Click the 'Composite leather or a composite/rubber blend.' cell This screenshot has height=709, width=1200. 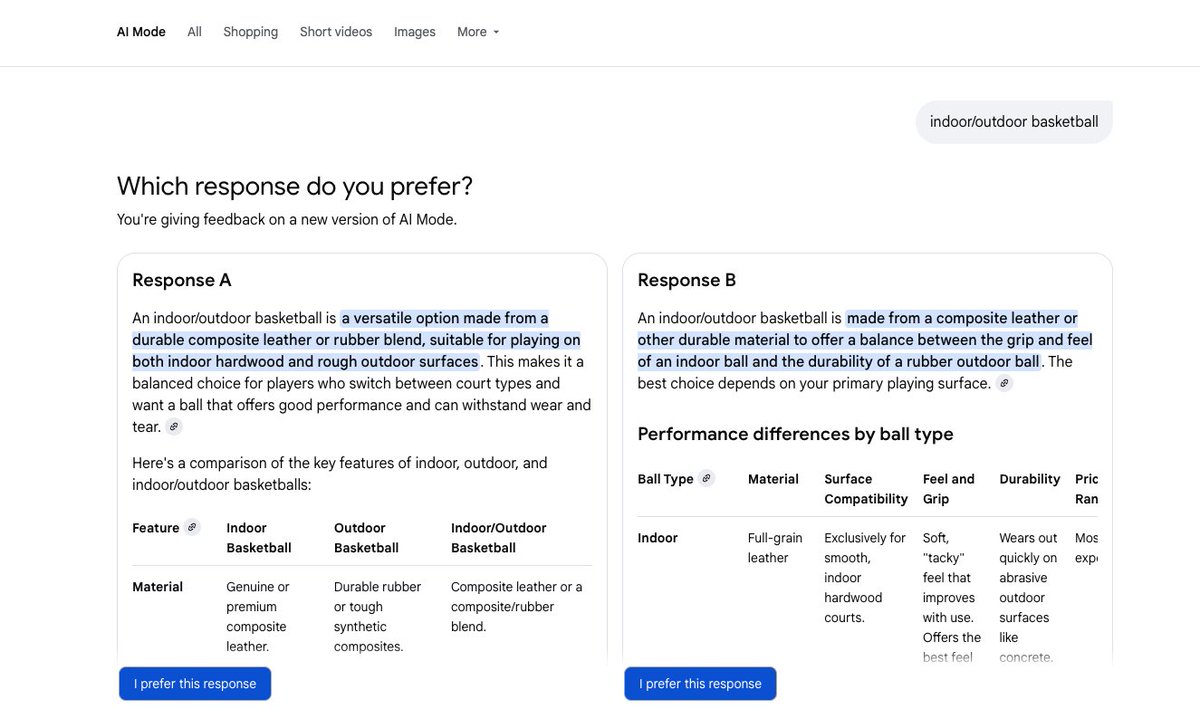tap(517, 606)
